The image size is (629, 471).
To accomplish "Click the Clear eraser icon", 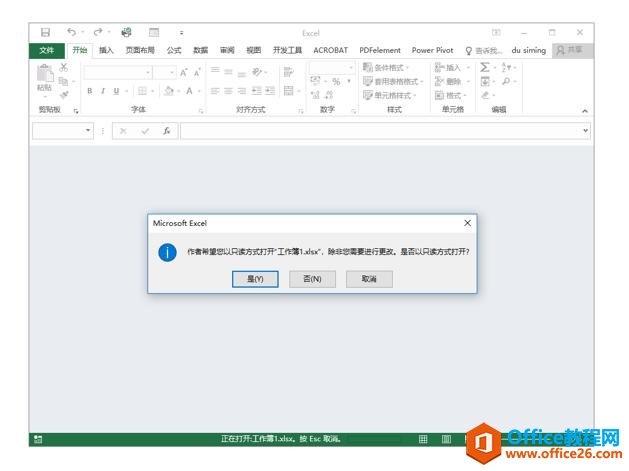I will pos(485,95).
